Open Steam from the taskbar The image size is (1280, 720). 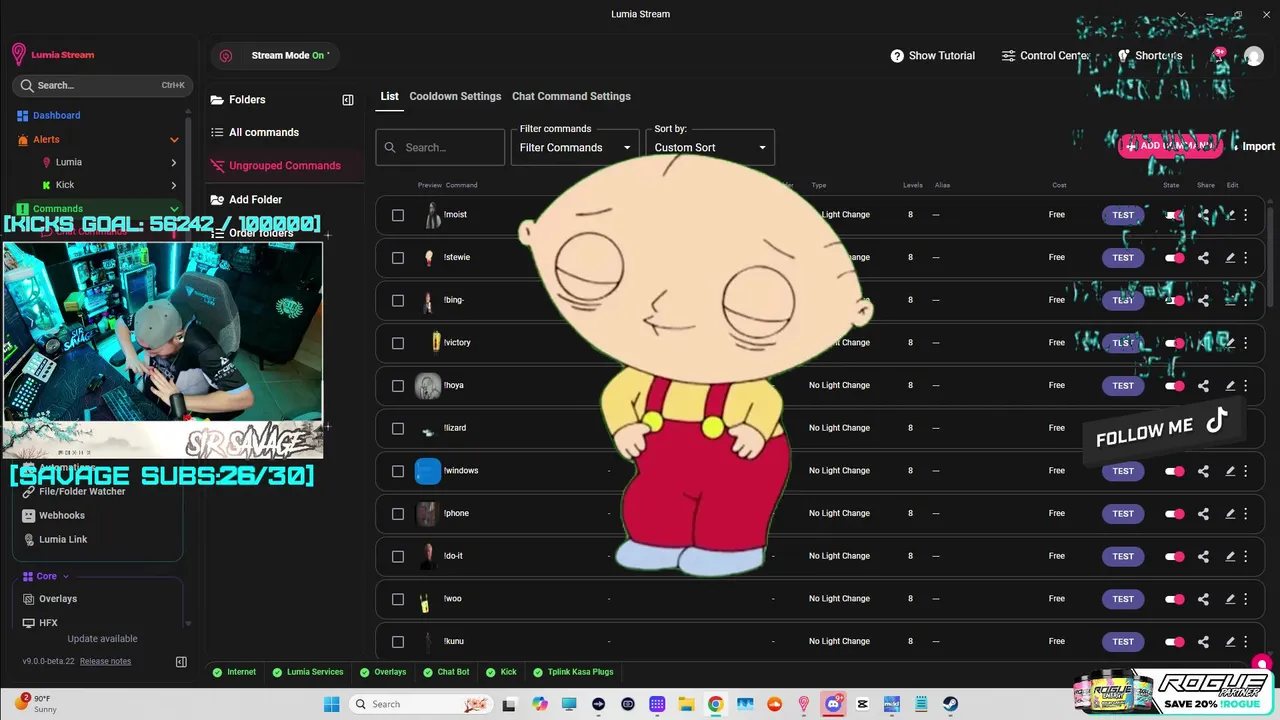[x=950, y=704]
